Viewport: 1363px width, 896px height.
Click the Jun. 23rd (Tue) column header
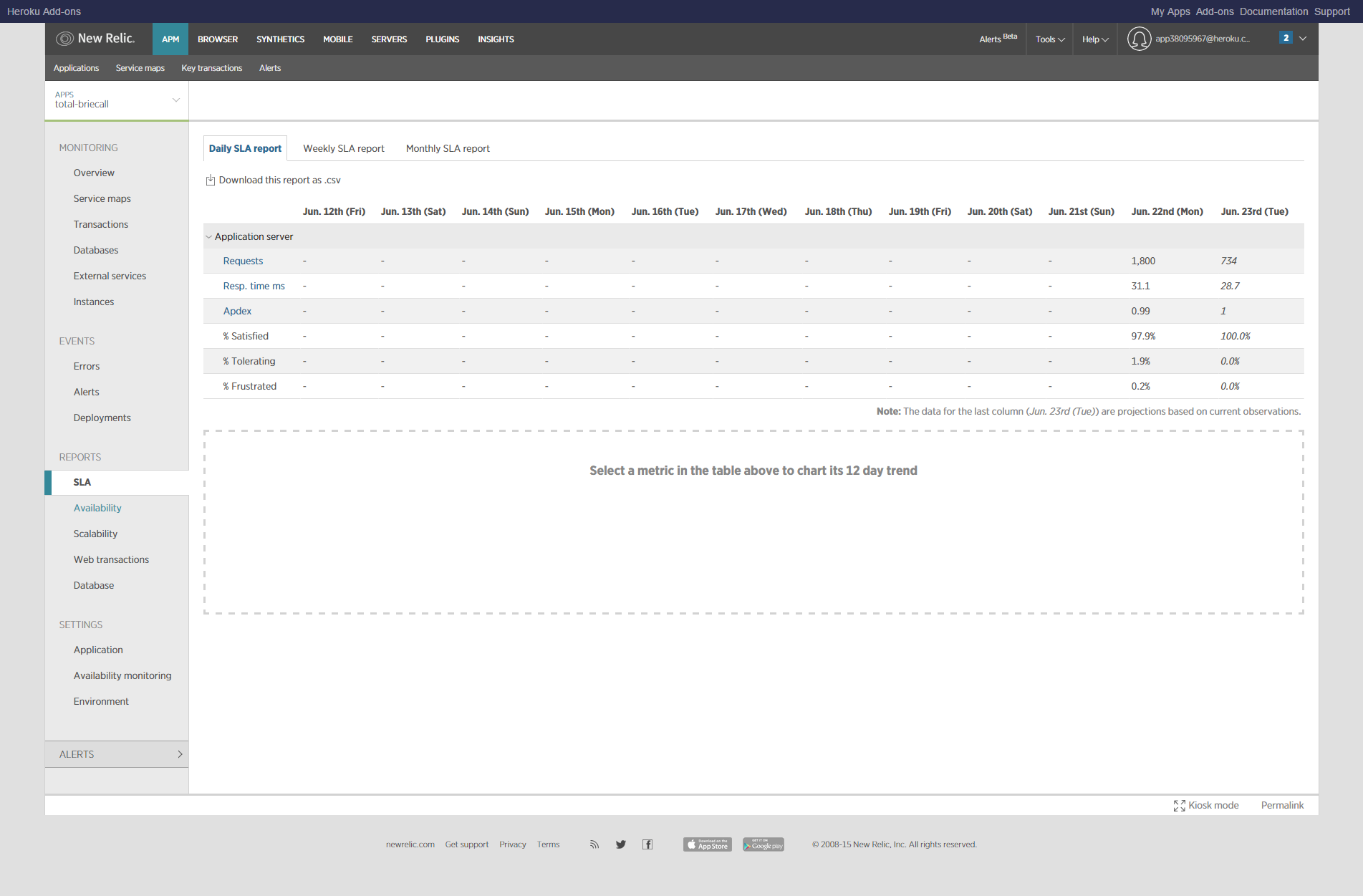click(x=1255, y=212)
